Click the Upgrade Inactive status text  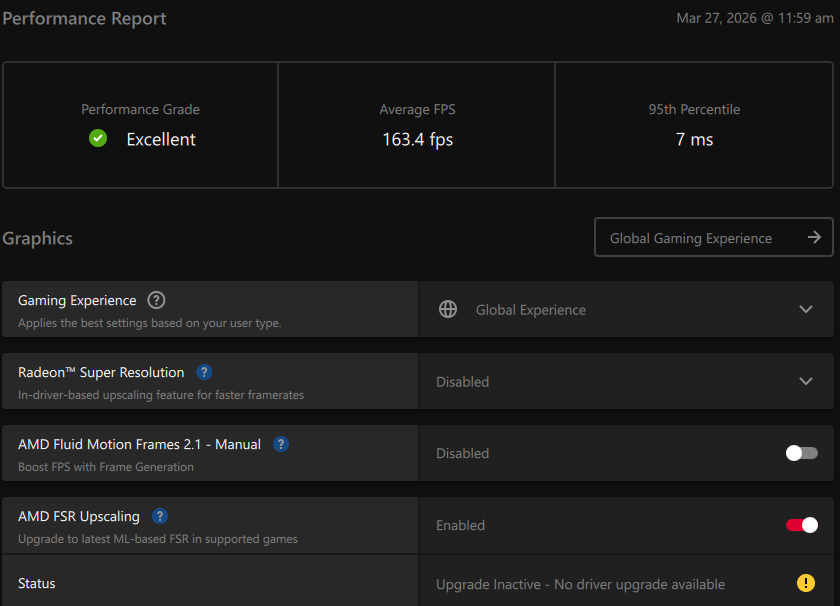point(580,584)
